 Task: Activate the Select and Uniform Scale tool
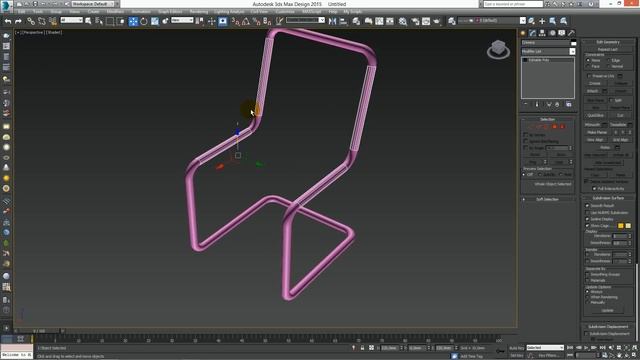155,21
